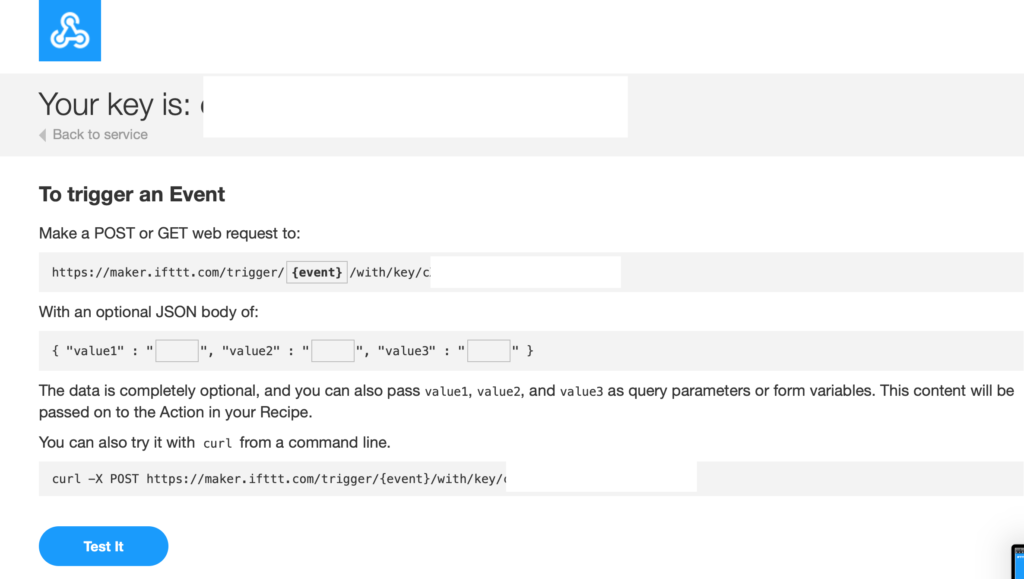This screenshot has height=579, width=1024.
Task: Click the redacted key area in the header
Action: pos(415,107)
